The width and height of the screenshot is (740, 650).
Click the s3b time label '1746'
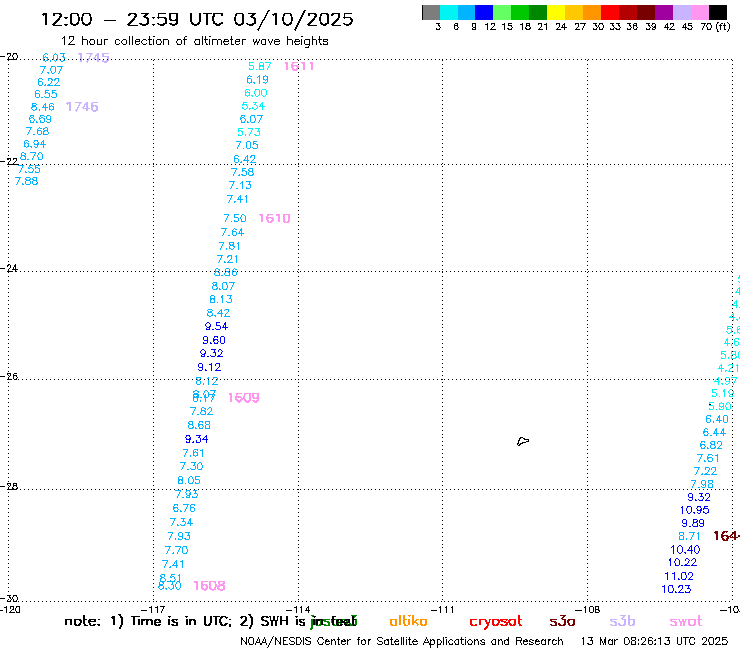coord(82,107)
